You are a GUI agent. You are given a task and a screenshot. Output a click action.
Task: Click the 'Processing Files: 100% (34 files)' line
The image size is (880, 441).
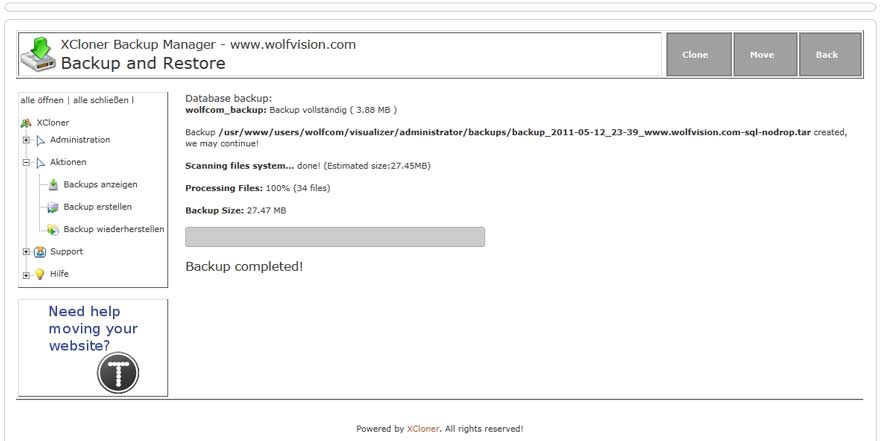258,188
